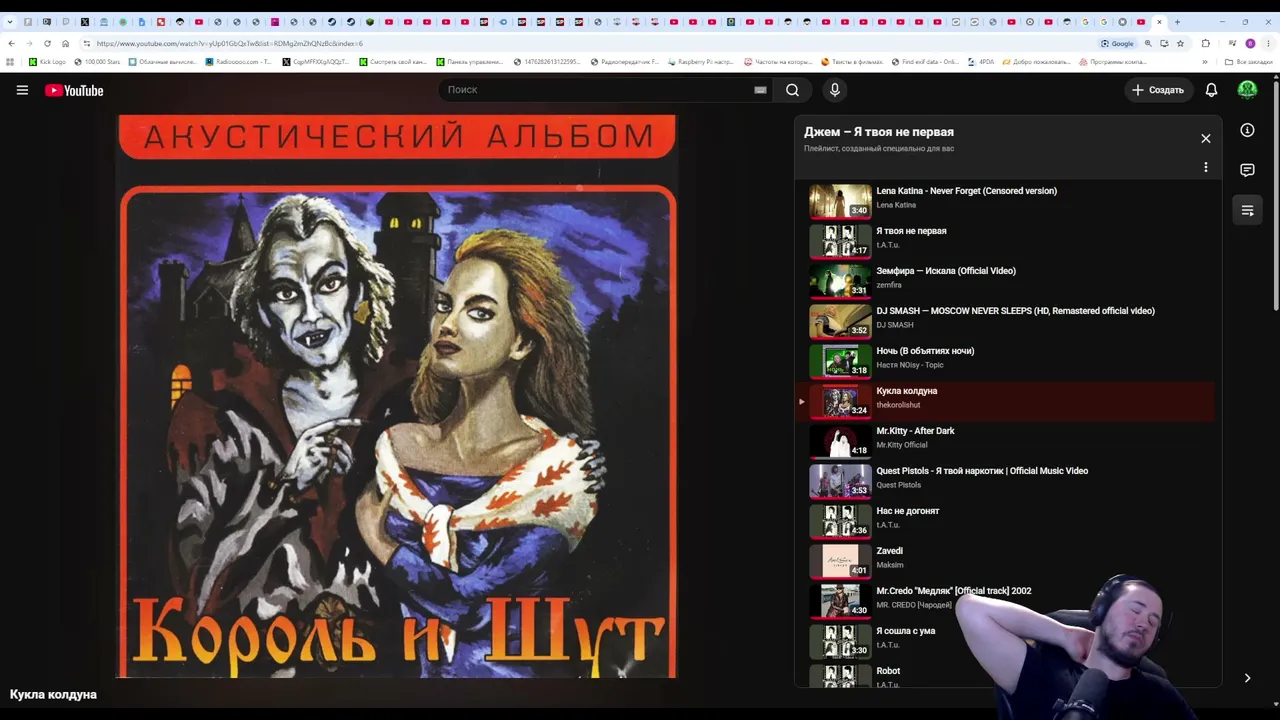Close the active YouTube tab
The height and width of the screenshot is (720, 1280).
1159,22
